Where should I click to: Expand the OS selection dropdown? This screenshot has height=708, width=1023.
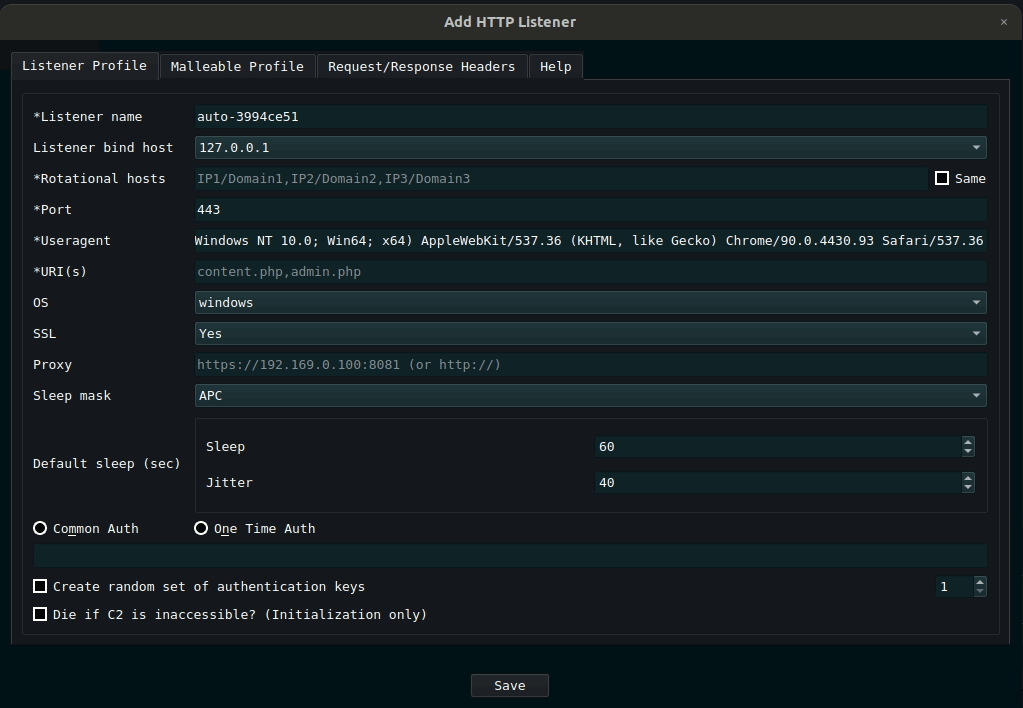590,303
